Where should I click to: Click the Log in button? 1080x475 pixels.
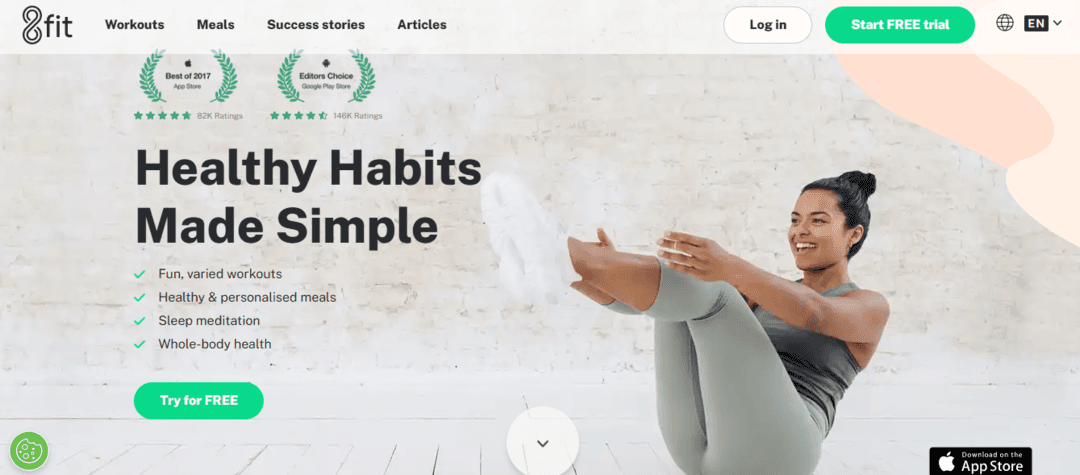click(x=768, y=25)
